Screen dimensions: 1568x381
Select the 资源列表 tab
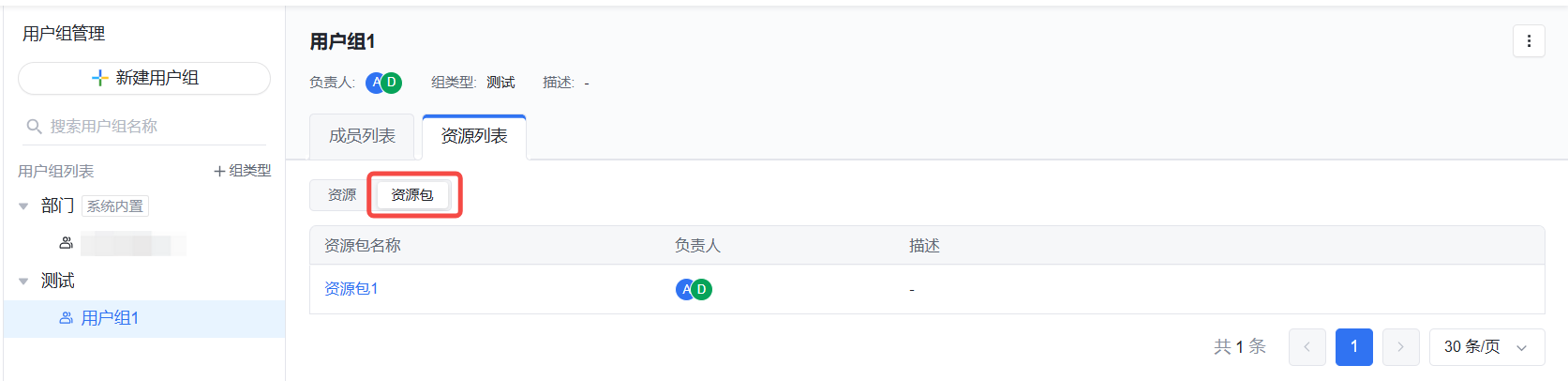(x=474, y=136)
